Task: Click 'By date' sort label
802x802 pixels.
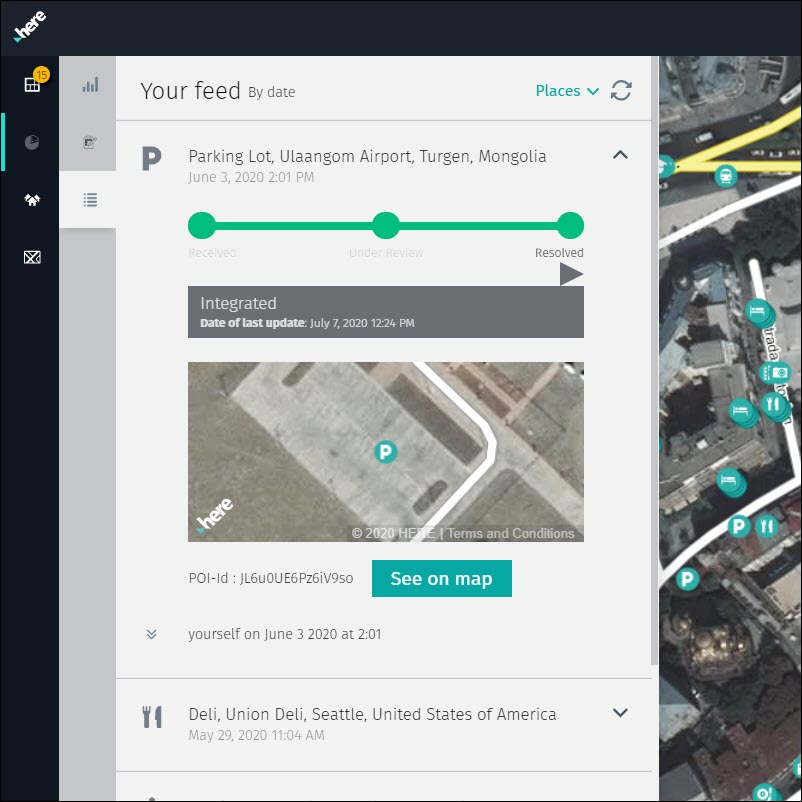Action: pos(272,92)
